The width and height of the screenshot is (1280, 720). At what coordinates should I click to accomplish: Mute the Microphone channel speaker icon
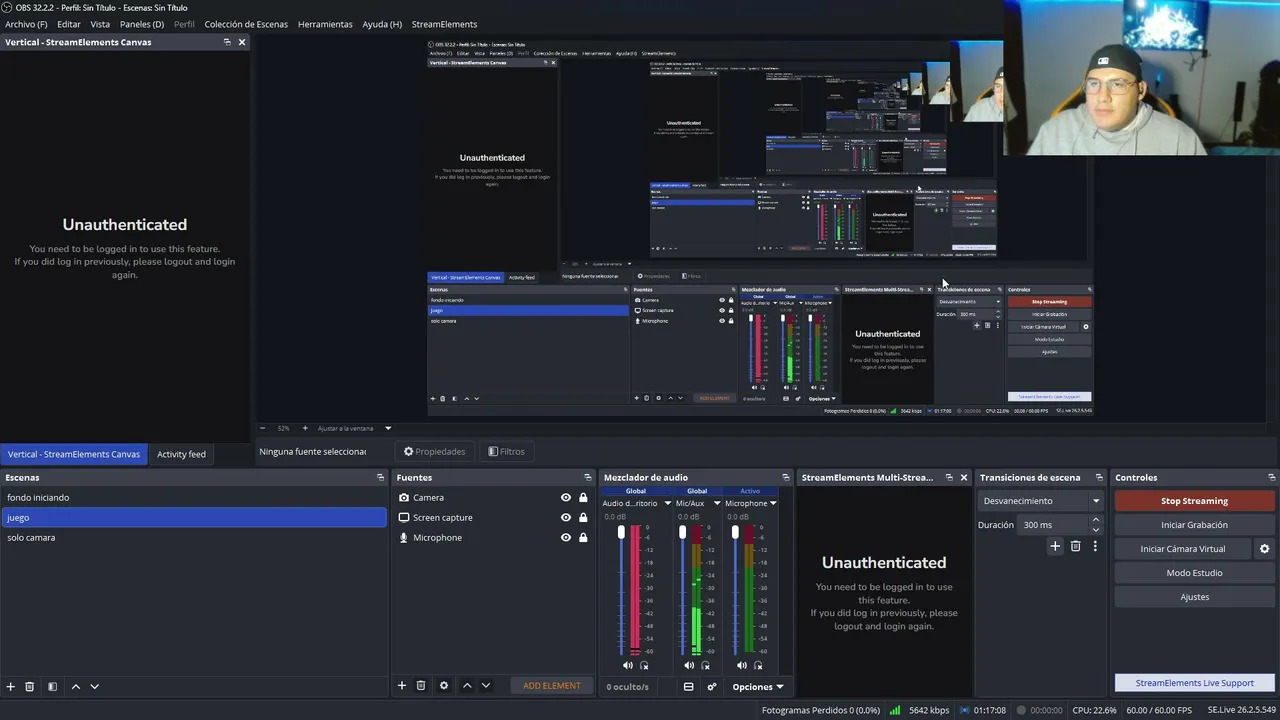click(x=741, y=665)
